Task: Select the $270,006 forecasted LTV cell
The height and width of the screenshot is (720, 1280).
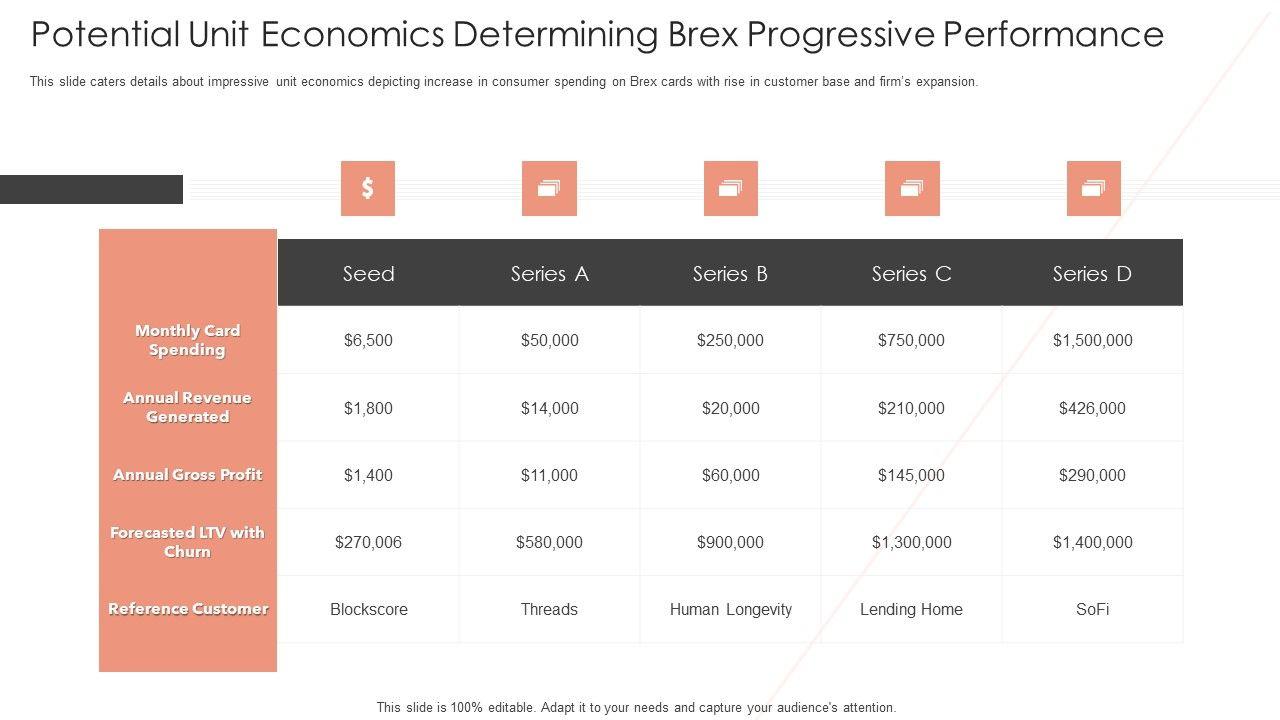Action: coord(368,542)
